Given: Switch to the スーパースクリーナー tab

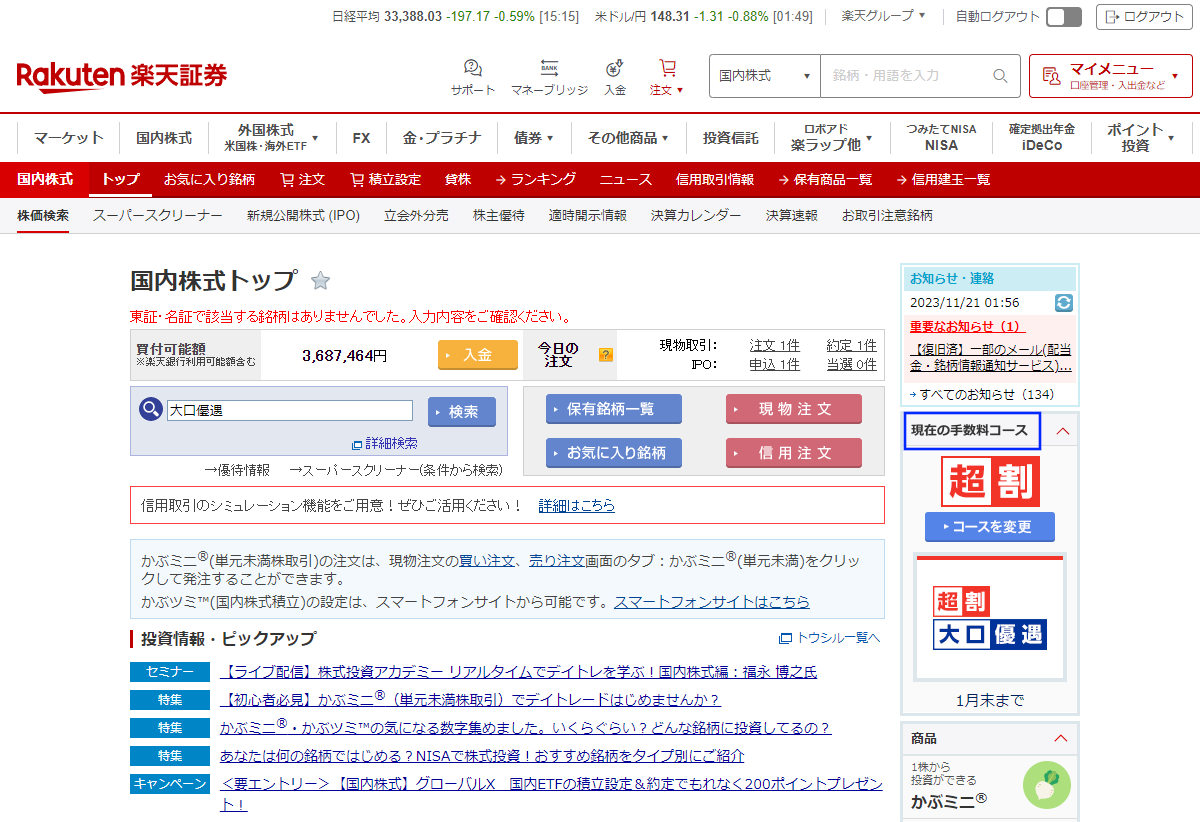Looking at the screenshot, I should [x=157, y=215].
